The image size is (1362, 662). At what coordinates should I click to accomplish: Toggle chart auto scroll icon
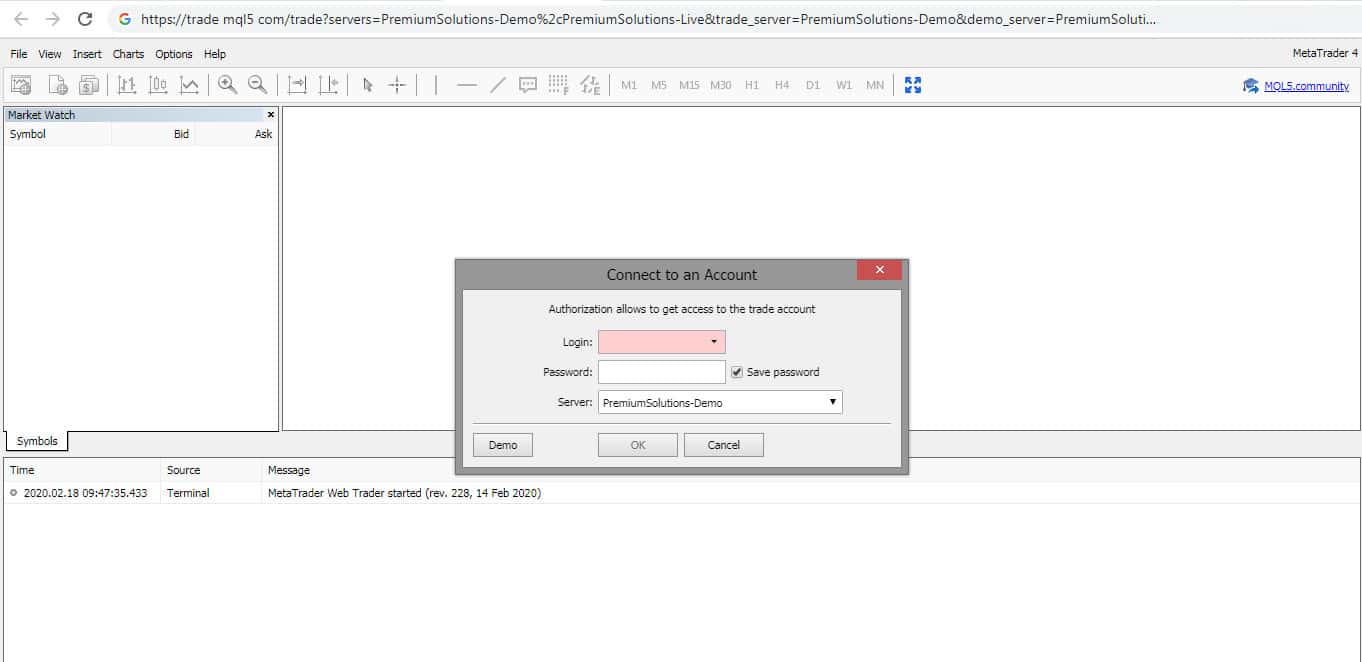click(x=297, y=85)
